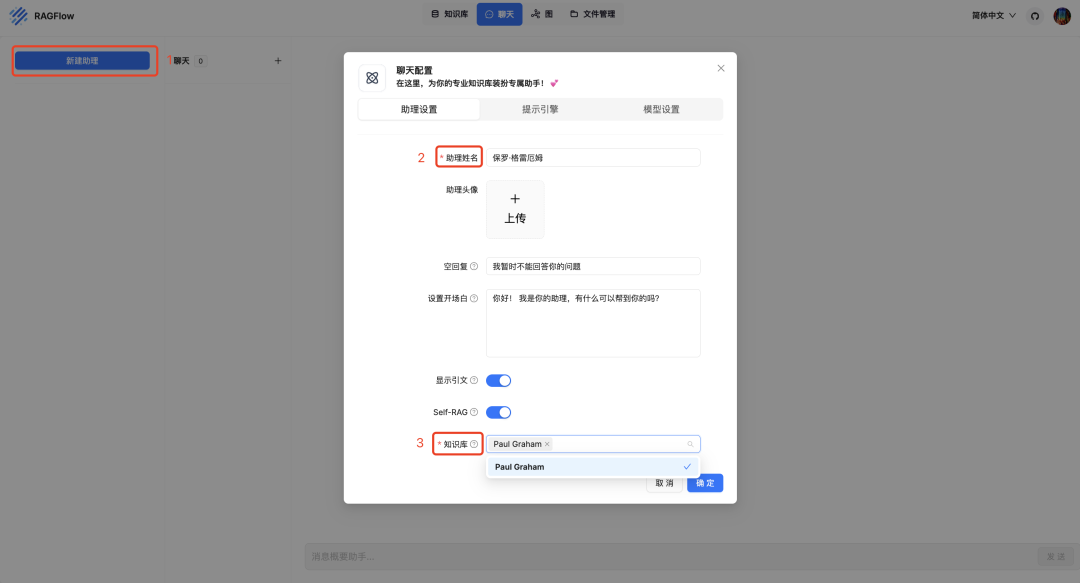Disable the Self-RAG switch
Image resolution: width=1080 pixels, height=583 pixels.
(x=498, y=412)
